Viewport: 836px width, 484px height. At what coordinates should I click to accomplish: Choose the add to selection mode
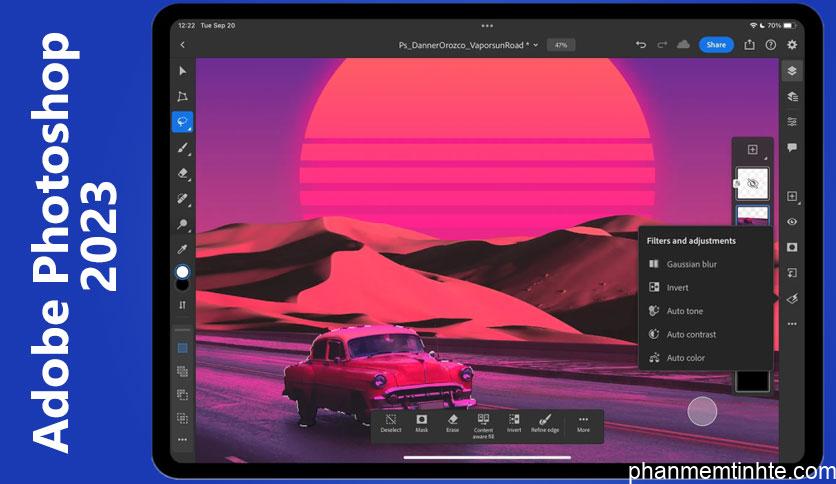(x=182, y=372)
